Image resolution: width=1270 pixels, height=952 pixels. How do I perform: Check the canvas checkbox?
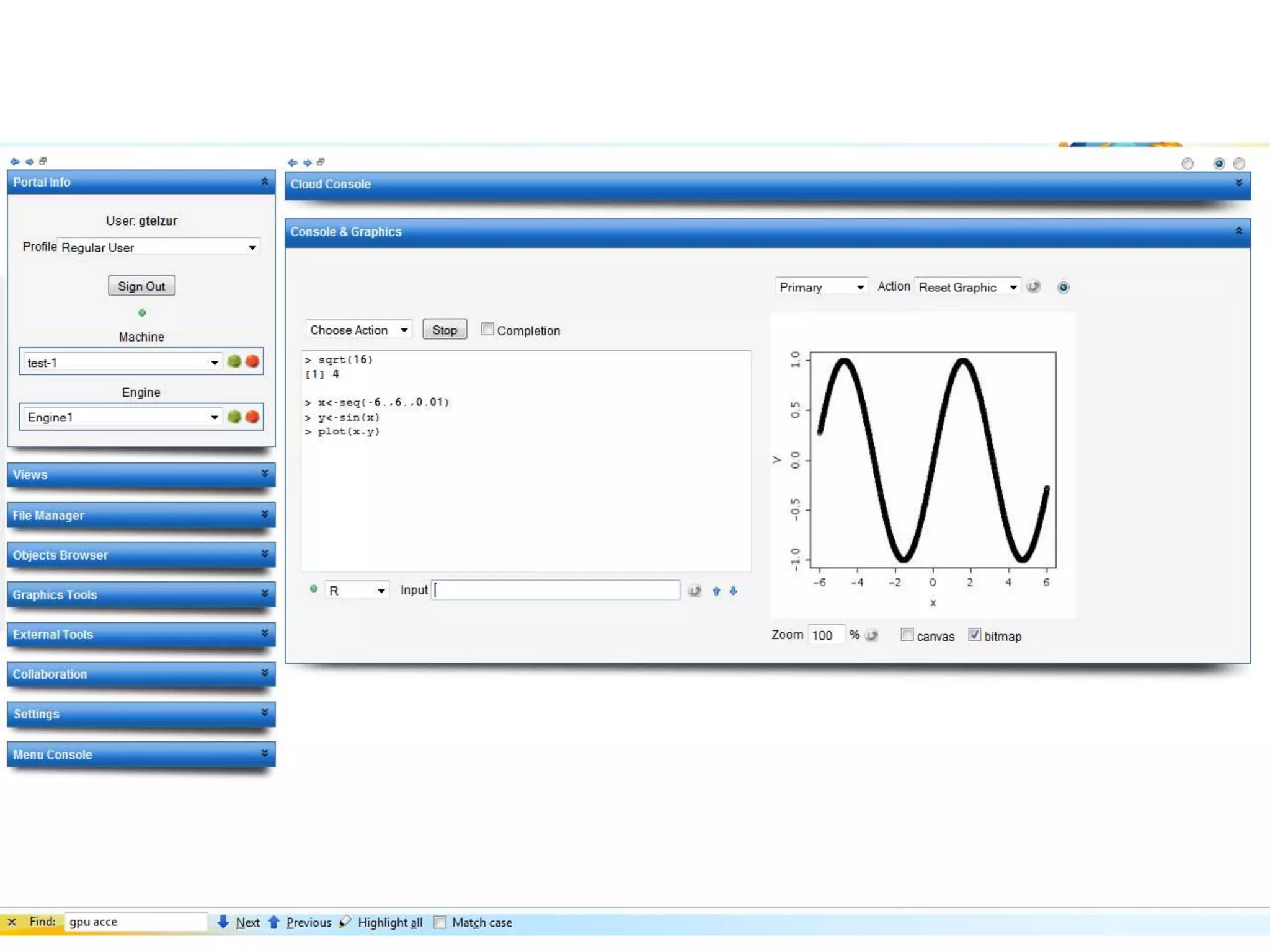(907, 635)
